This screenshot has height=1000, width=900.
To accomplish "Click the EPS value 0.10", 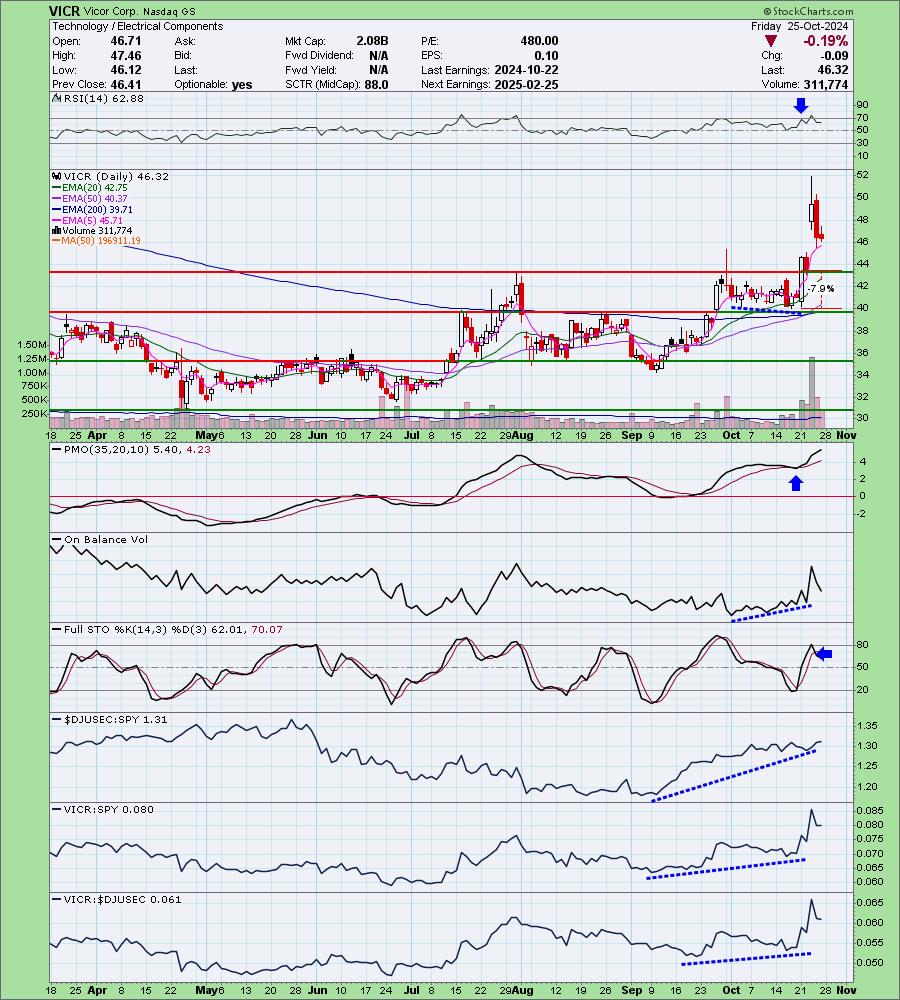I will 546,55.
